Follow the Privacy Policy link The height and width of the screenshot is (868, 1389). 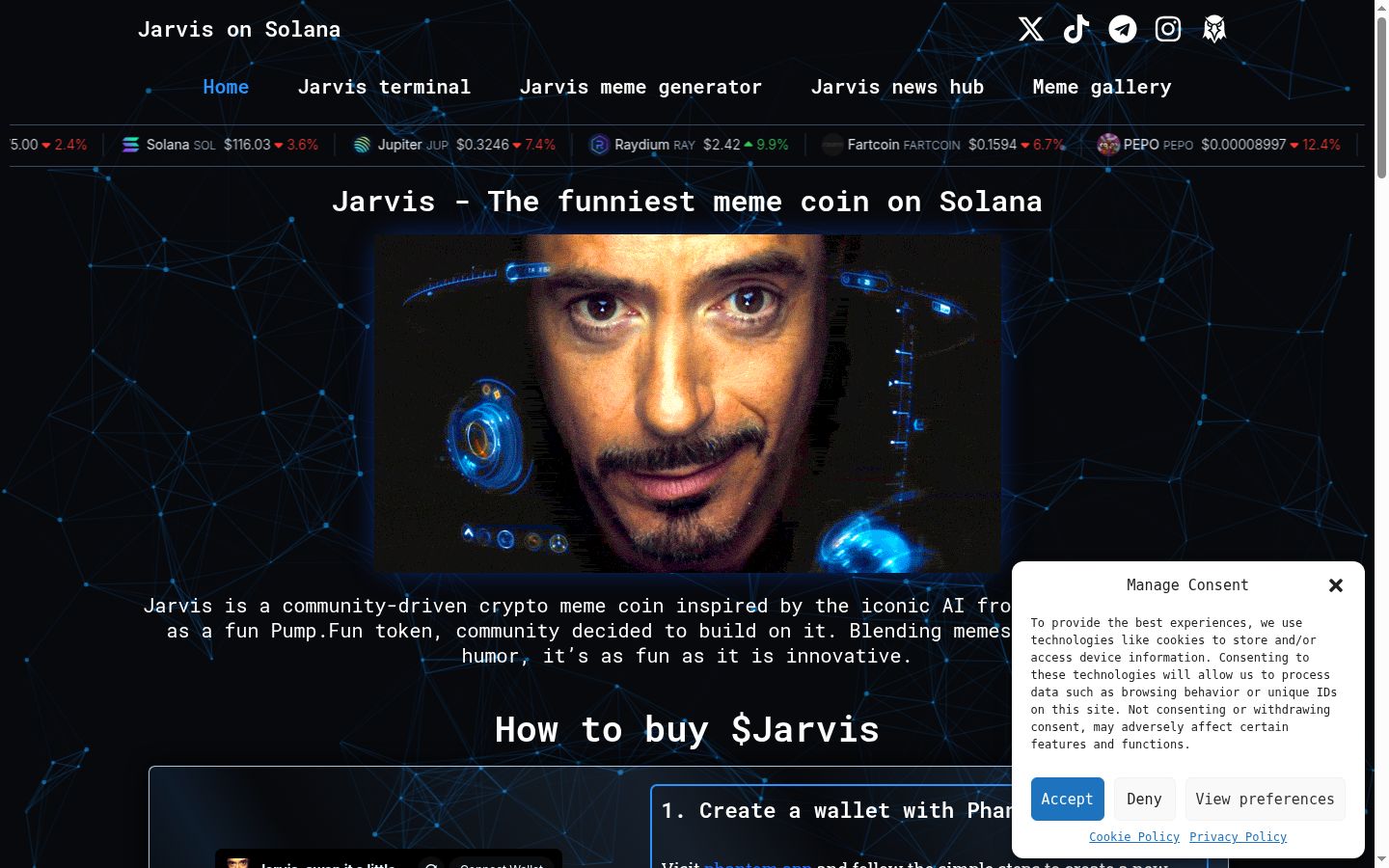[1238, 837]
